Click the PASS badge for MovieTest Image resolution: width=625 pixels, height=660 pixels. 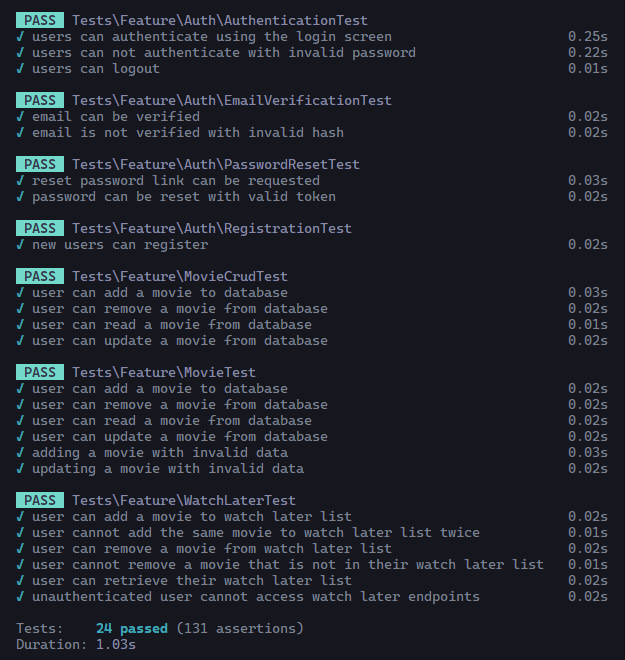[x=40, y=372]
